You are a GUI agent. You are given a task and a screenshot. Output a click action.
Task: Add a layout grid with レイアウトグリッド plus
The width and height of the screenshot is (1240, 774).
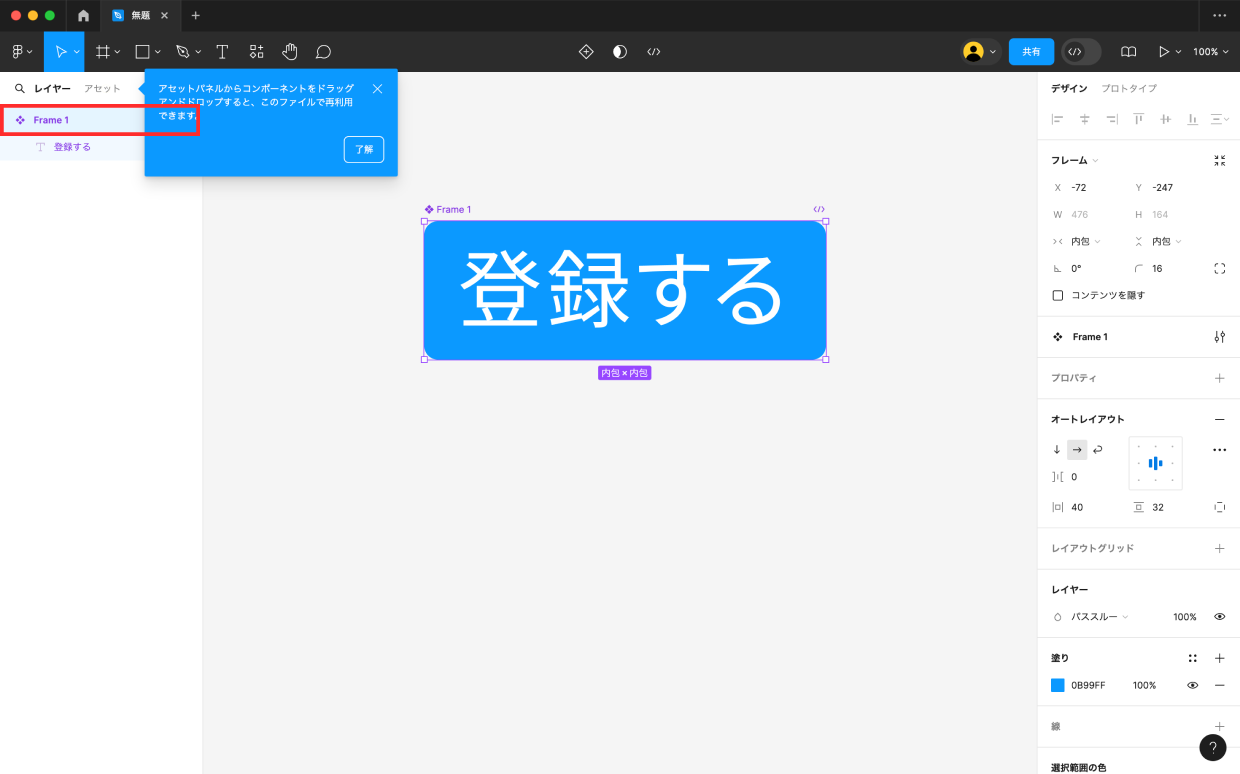(1219, 548)
